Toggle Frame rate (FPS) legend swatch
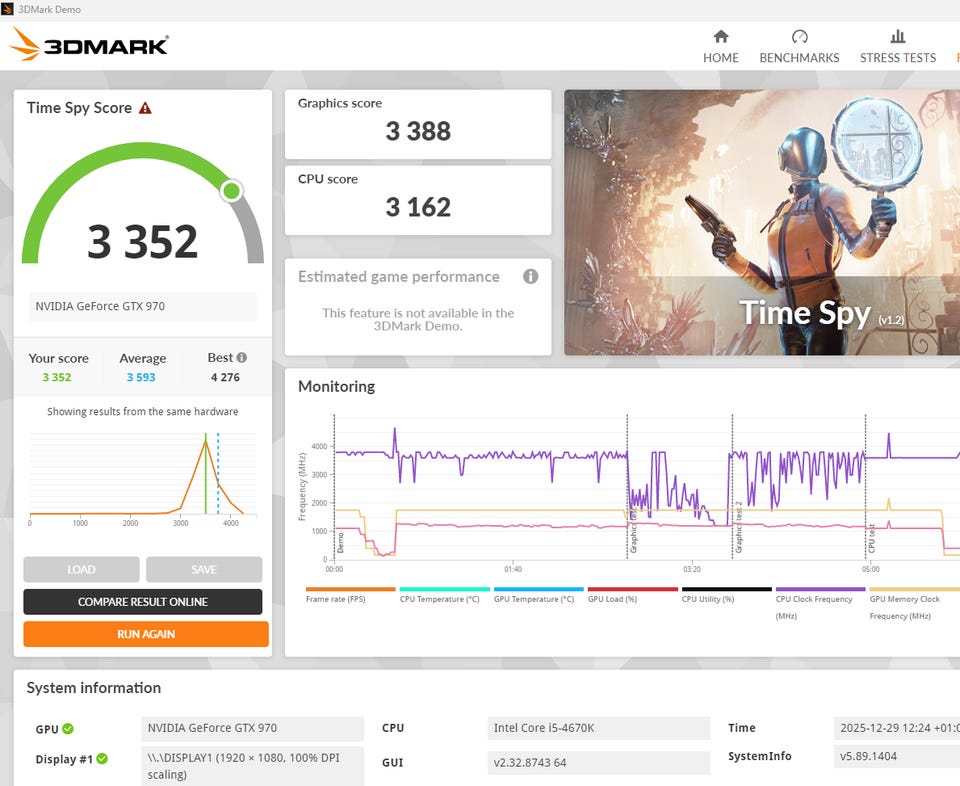This screenshot has width=960, height=786. 351,590
